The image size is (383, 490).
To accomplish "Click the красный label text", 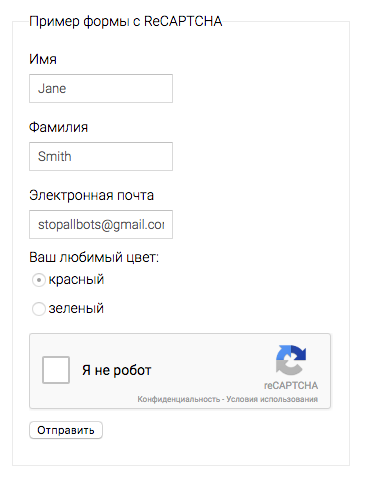I will coord(76,279).
